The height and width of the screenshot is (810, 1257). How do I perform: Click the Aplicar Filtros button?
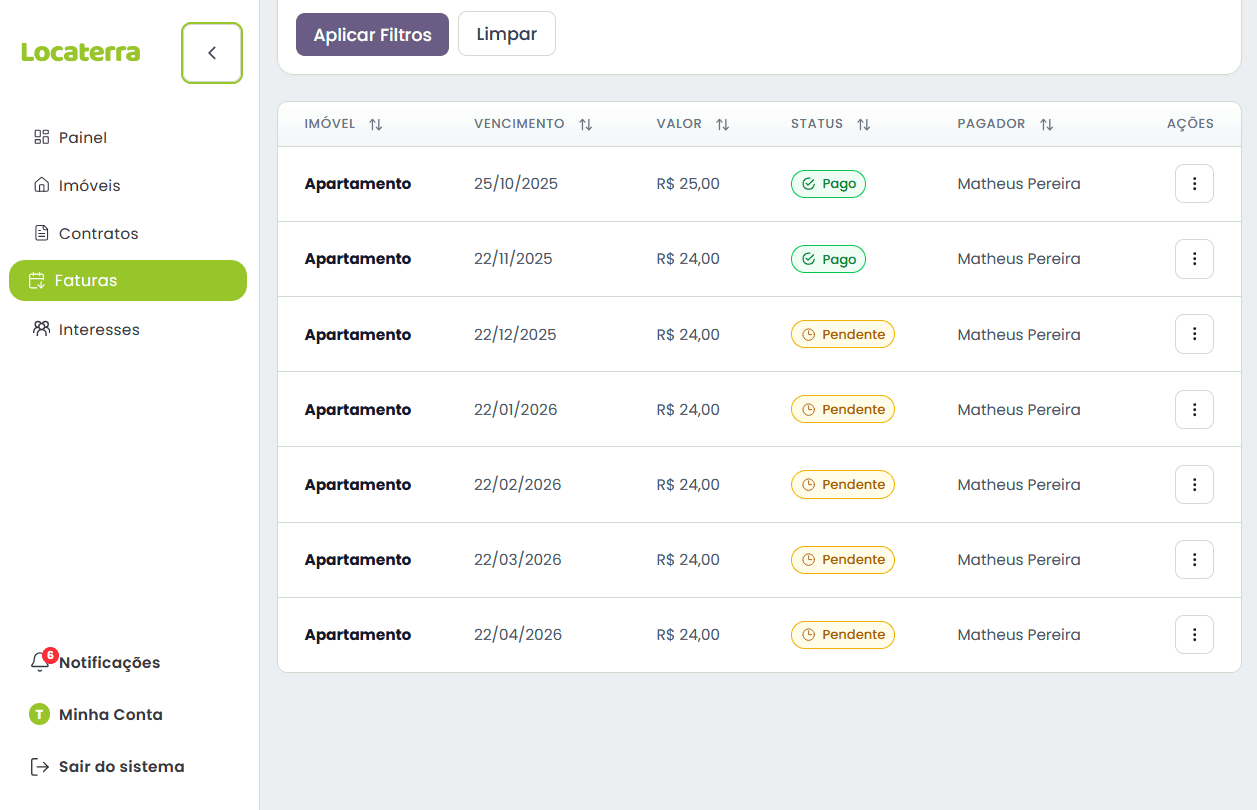pos(372,34)
